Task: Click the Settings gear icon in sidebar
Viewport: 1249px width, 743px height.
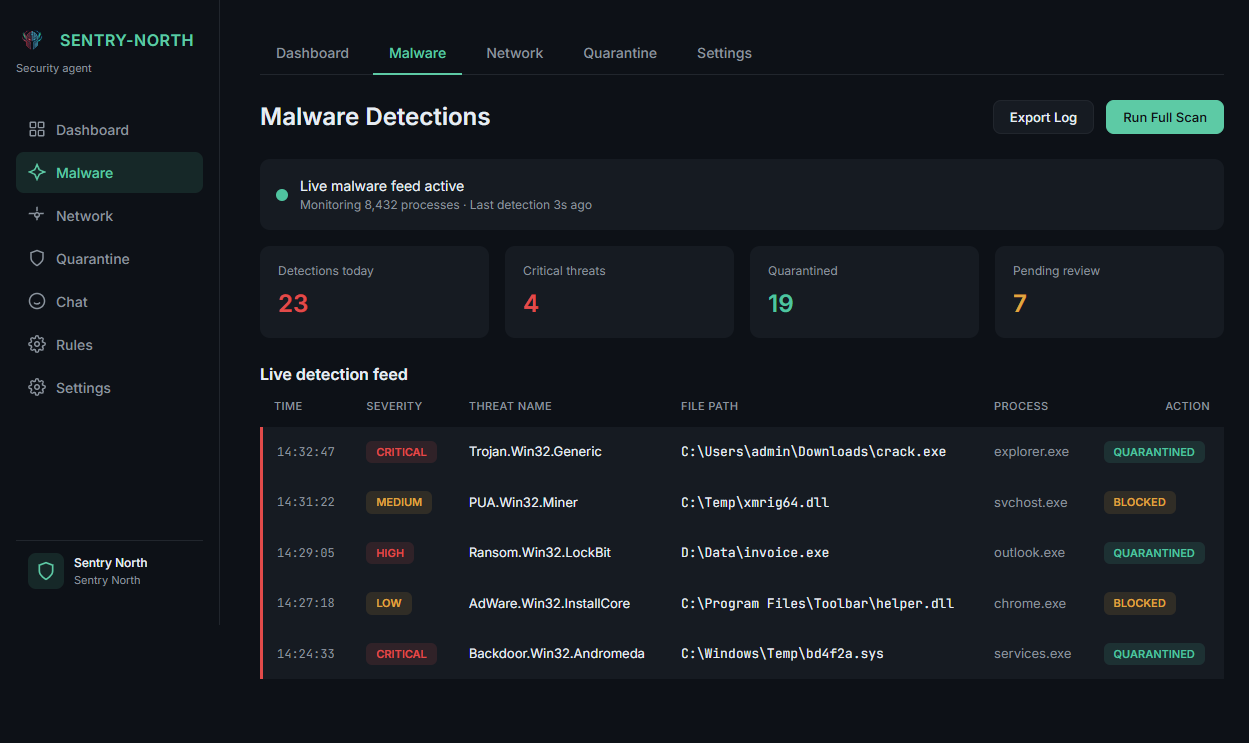Action: pyautogui.click(x=37, y=387)
